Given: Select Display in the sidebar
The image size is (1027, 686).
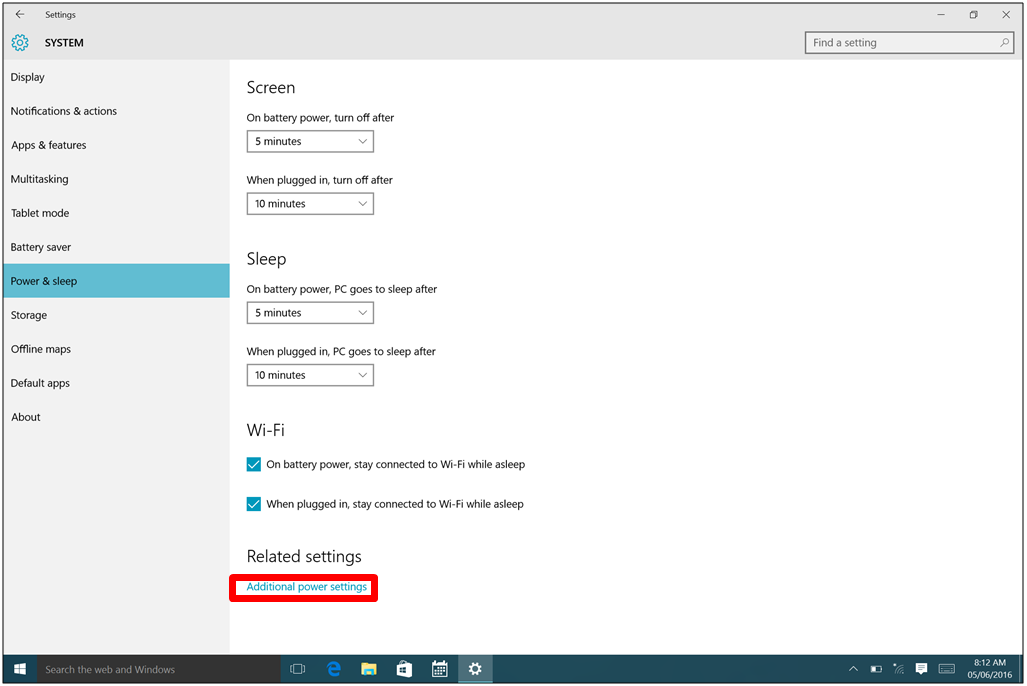Looking at the screenshot, I should 117,77.
